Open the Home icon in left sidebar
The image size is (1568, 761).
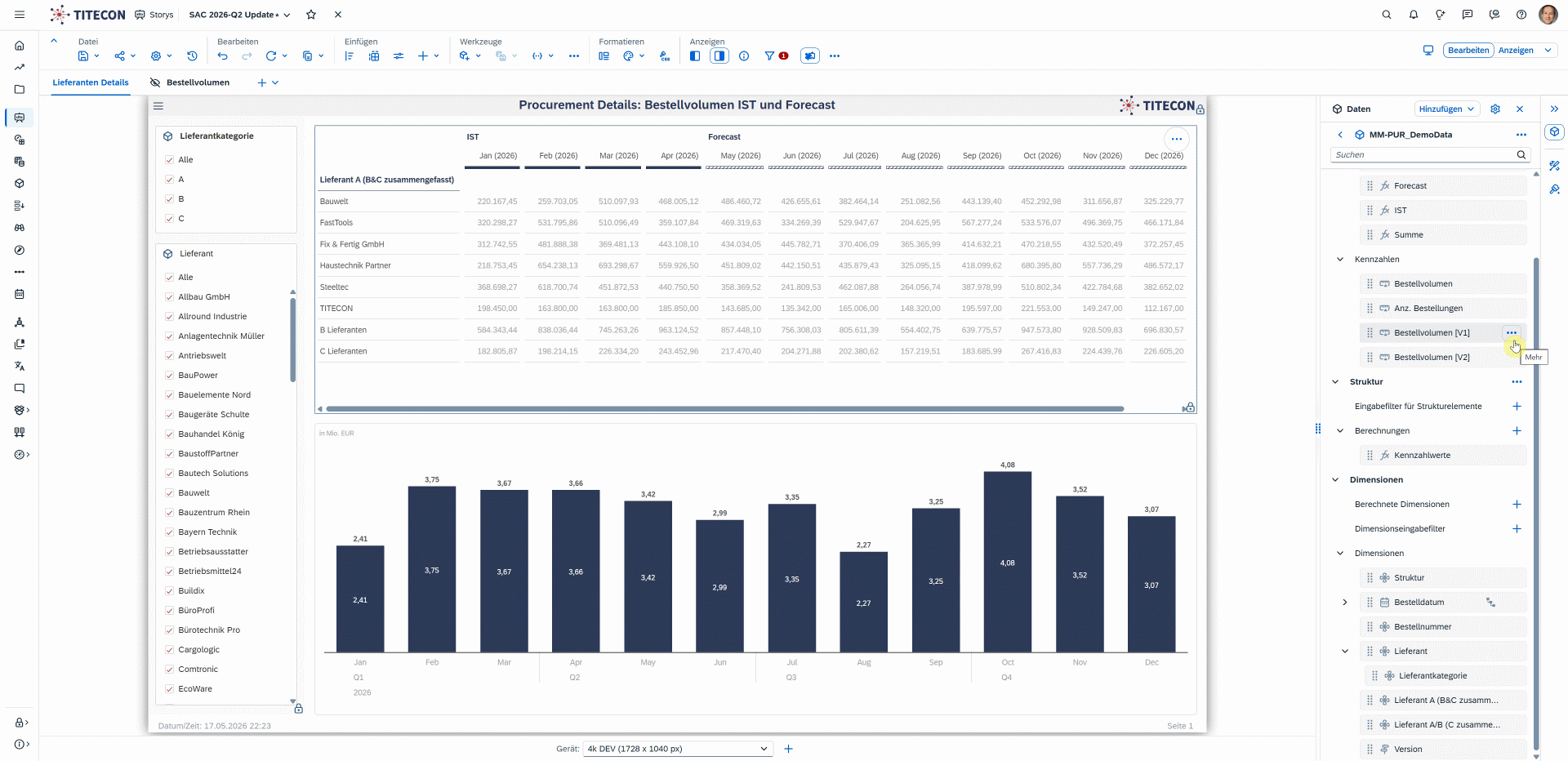(x=20, y=46)
